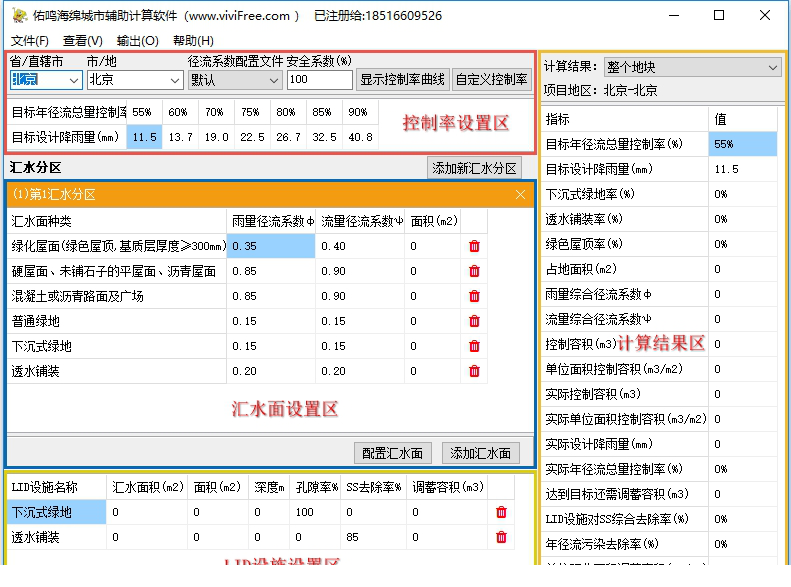The height and width of the screenshot is (587, 791).
Task: Click the 26.7 design rainfall cell
Action: coord(288,137)
